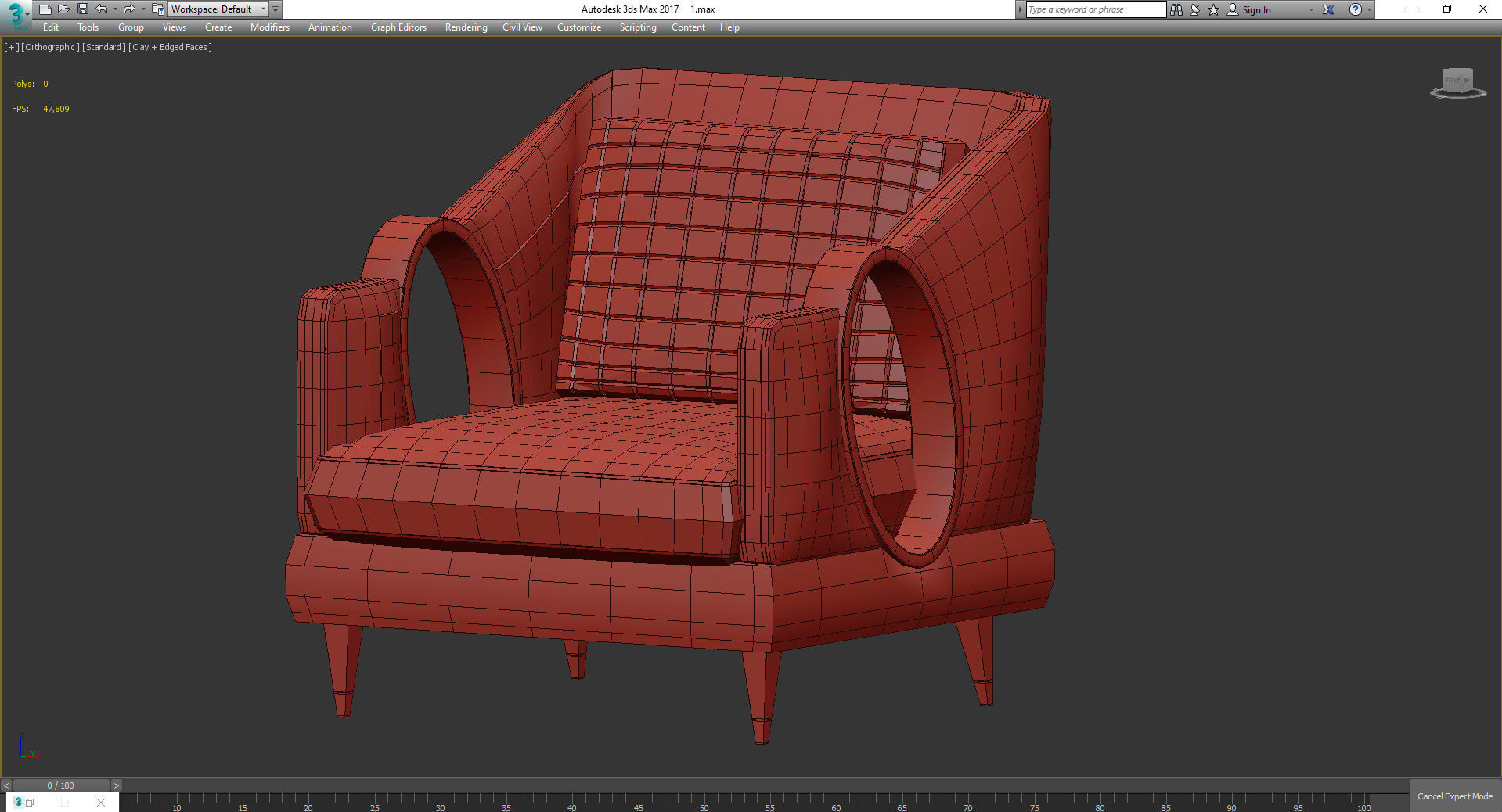Expand the redo history dropdown arrow
Image resolution: width=1502 pixels, height=812 pixels.
143,9
